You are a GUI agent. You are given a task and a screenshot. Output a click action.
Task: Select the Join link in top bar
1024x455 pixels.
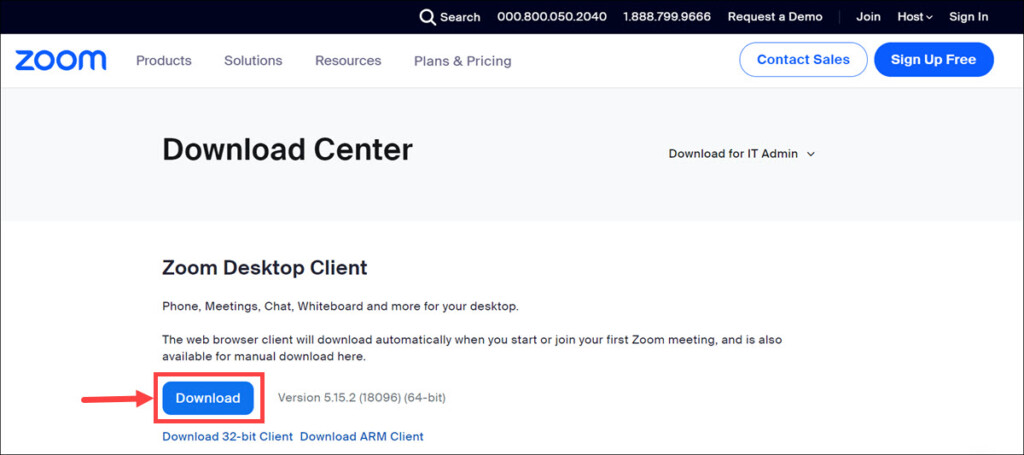[868, 17]
